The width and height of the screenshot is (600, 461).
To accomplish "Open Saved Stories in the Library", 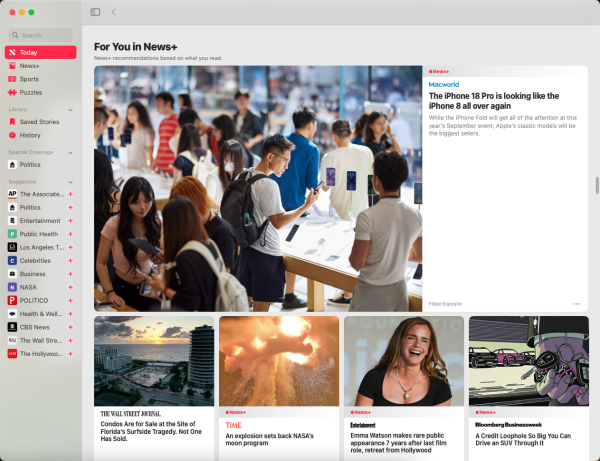I will click(x=41, y=122).
